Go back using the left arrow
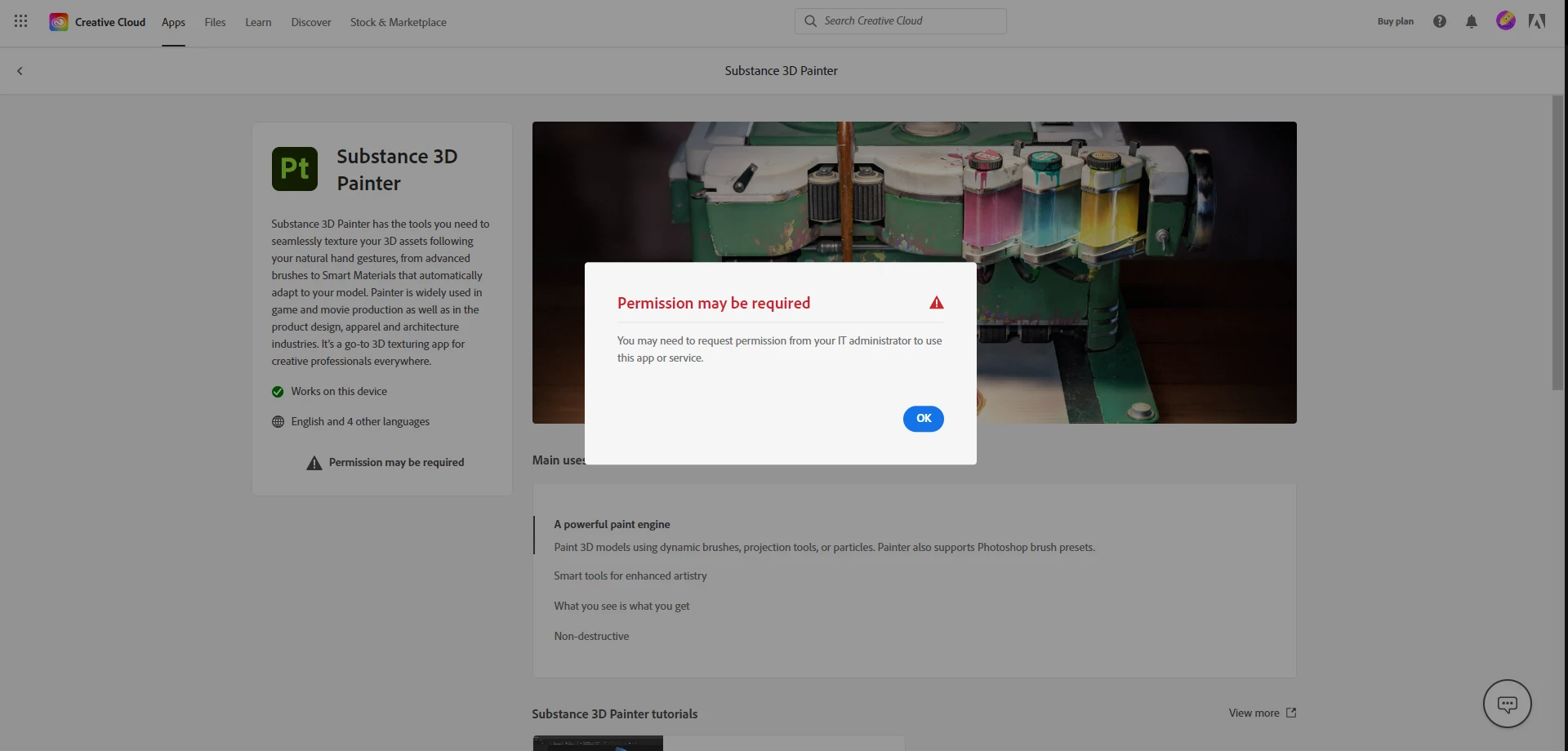The image size is (1568, 751). tap(20, 71)
